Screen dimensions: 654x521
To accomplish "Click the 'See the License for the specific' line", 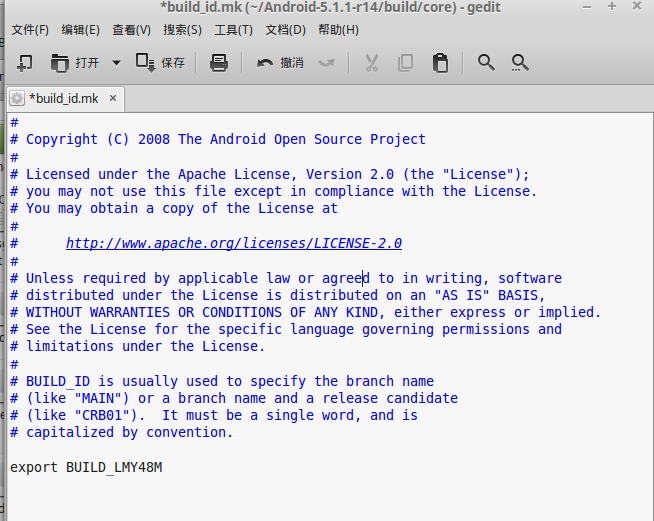I will (x=286, y=330).
